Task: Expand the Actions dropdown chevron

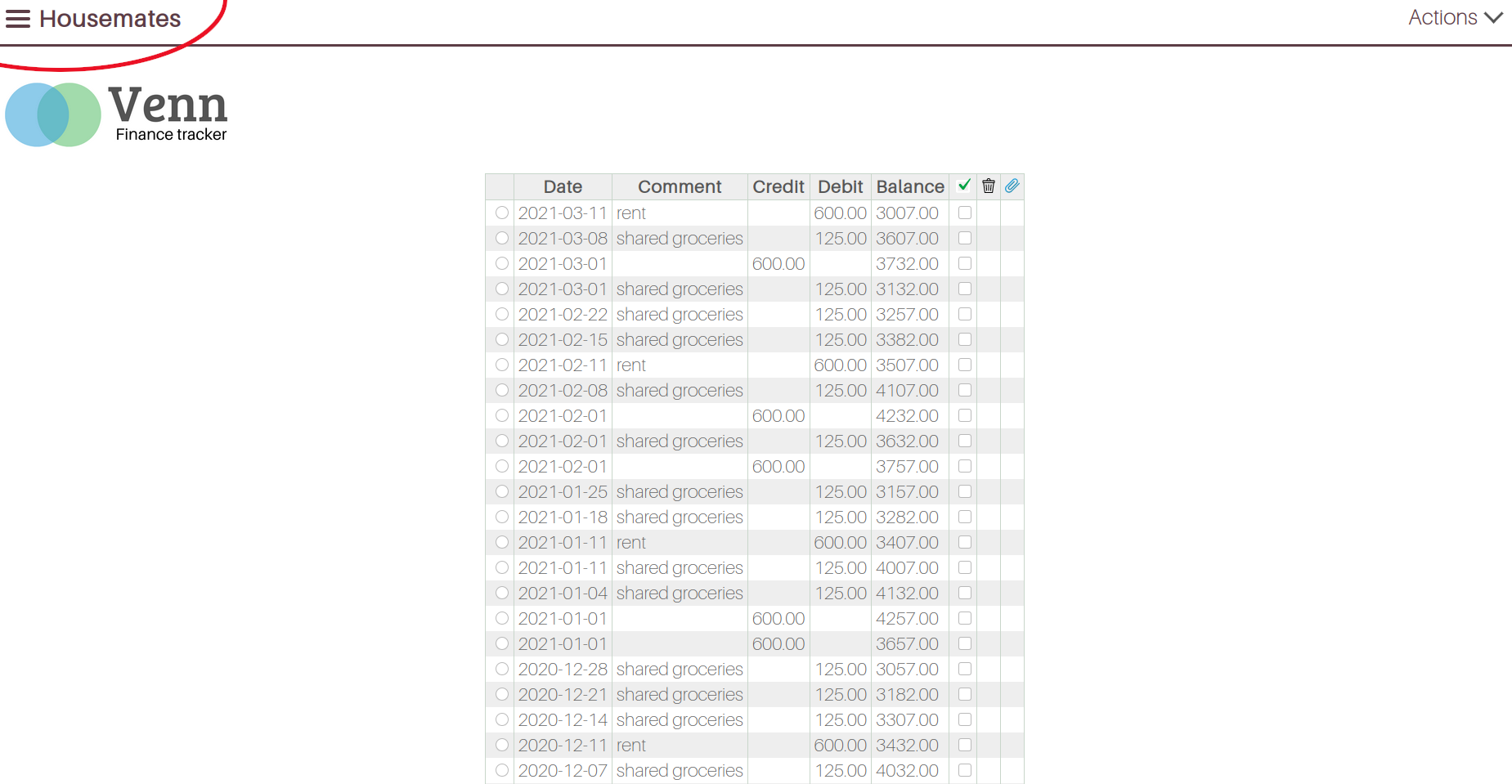Action: click(1494, 18)
